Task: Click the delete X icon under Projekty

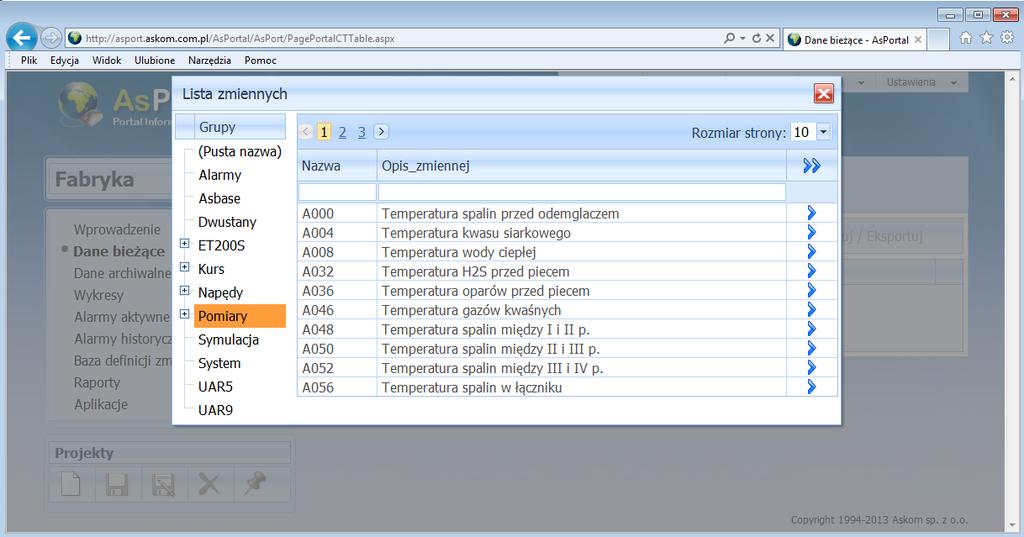Action: 209,485
